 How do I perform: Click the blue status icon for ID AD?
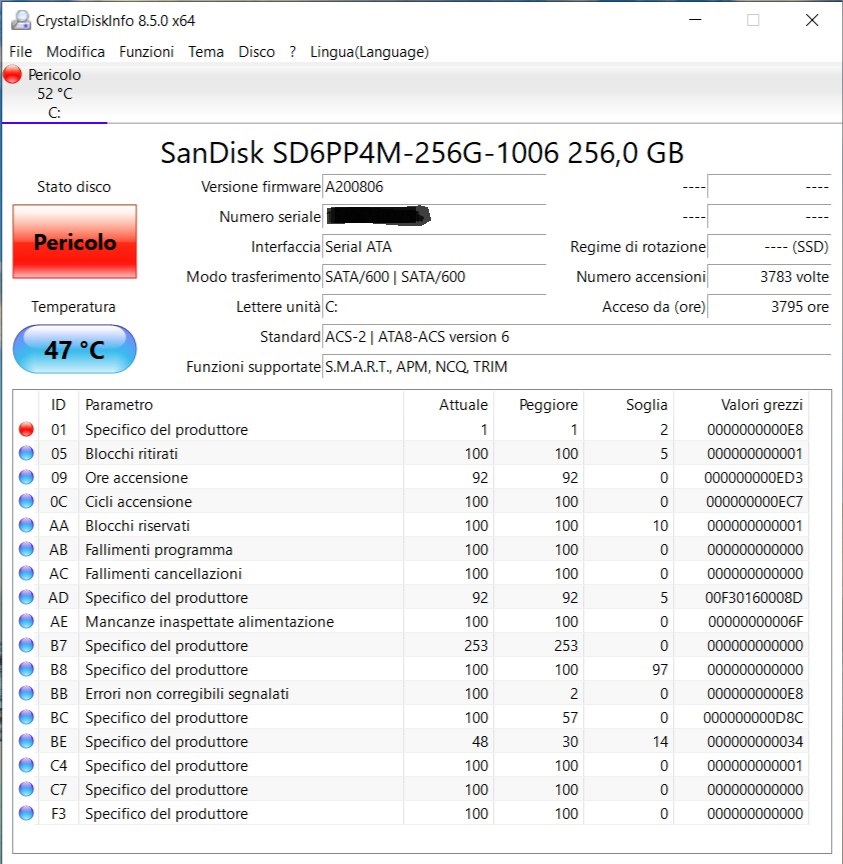click(26, 597)
